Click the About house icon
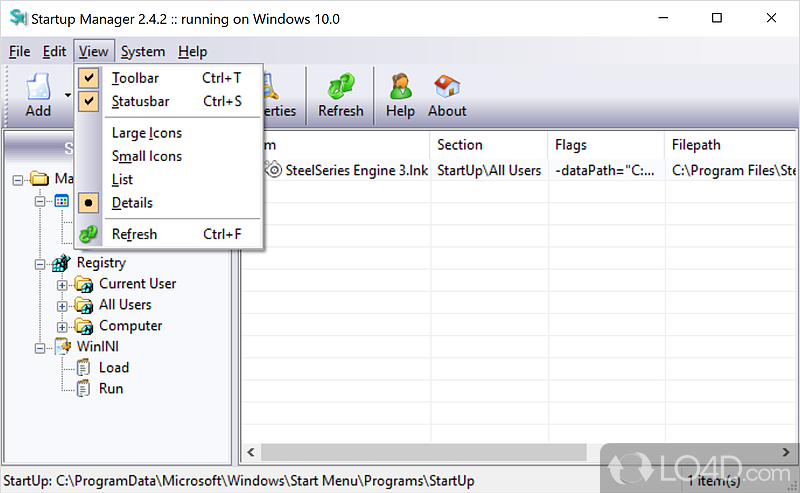800x493 pixels. pos(447,86)
